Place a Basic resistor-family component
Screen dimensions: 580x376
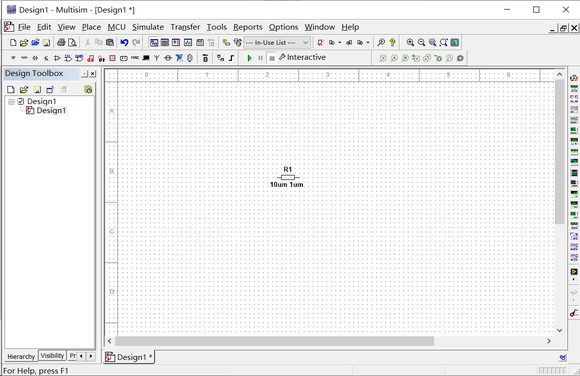[24, 58]
